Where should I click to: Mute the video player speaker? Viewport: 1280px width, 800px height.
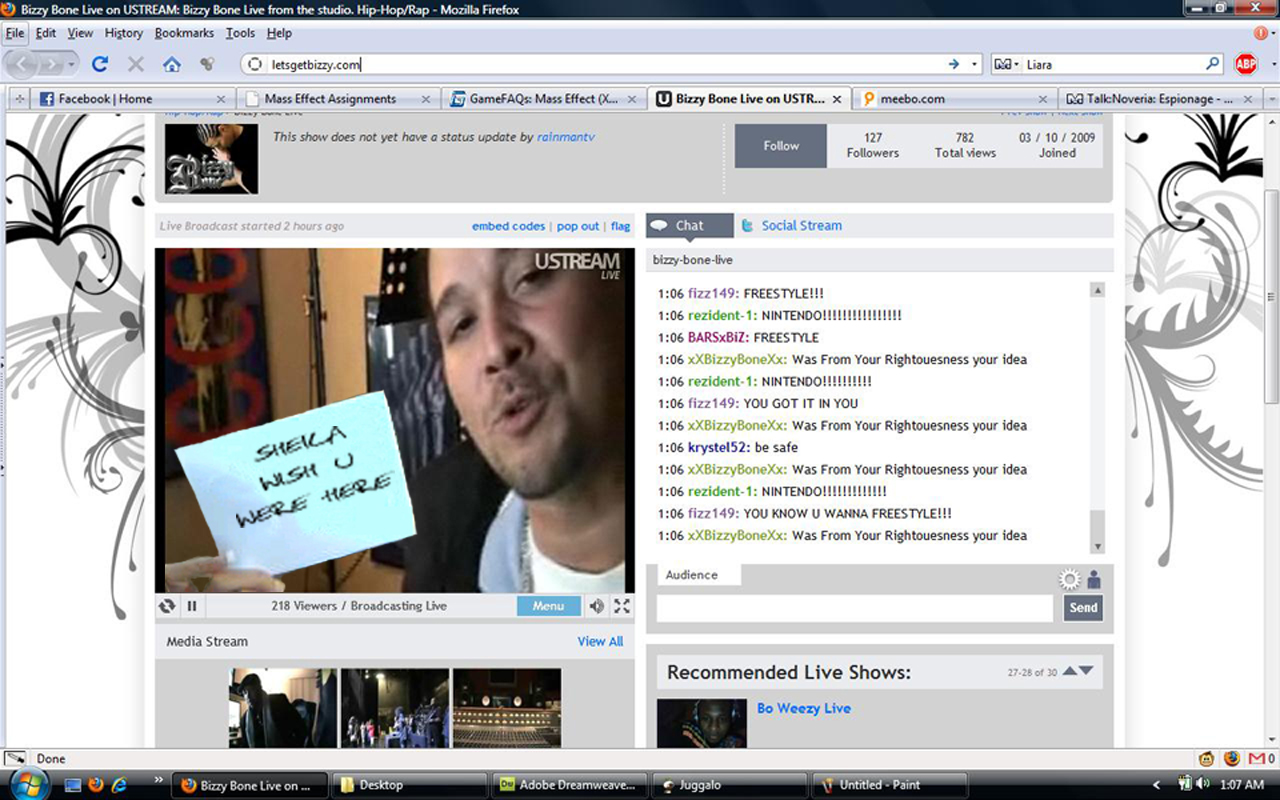pos(597,606)
